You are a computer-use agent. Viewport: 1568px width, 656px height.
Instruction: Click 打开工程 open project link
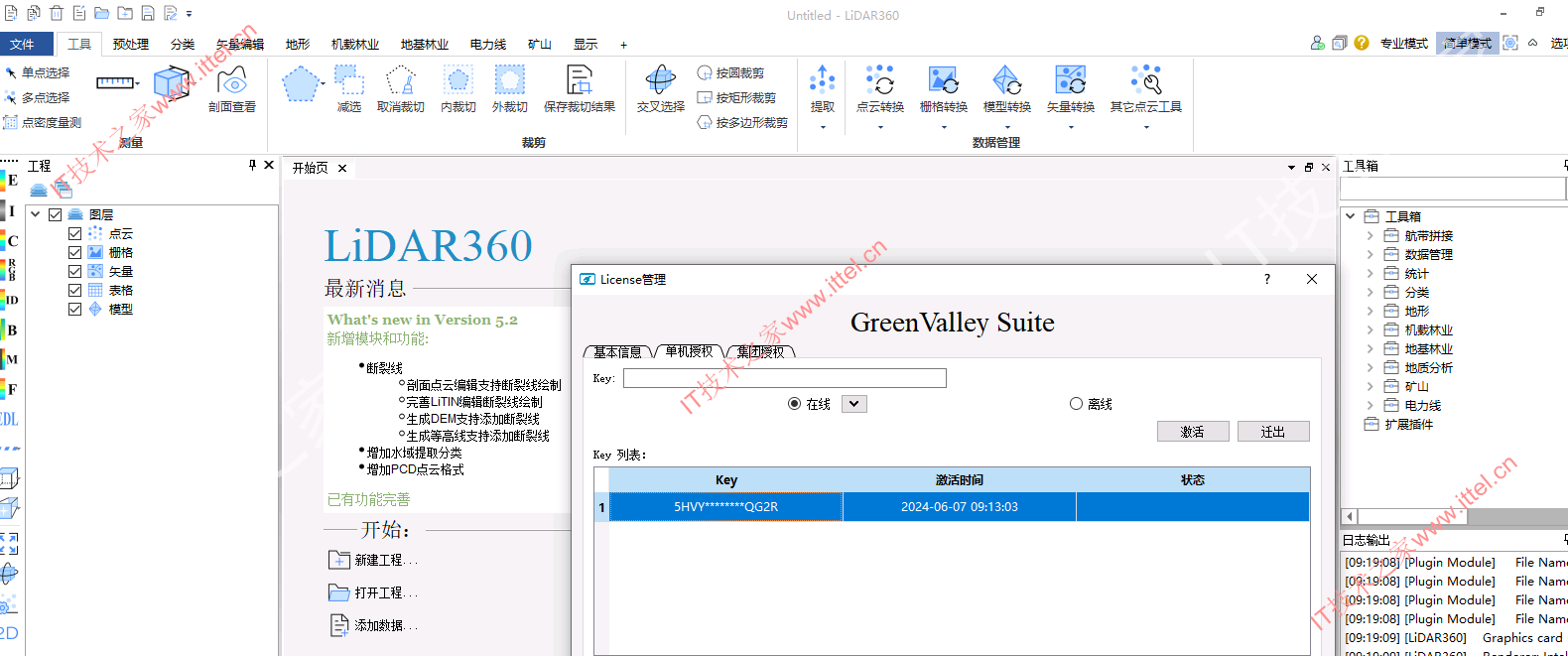[x=373, y=592]
